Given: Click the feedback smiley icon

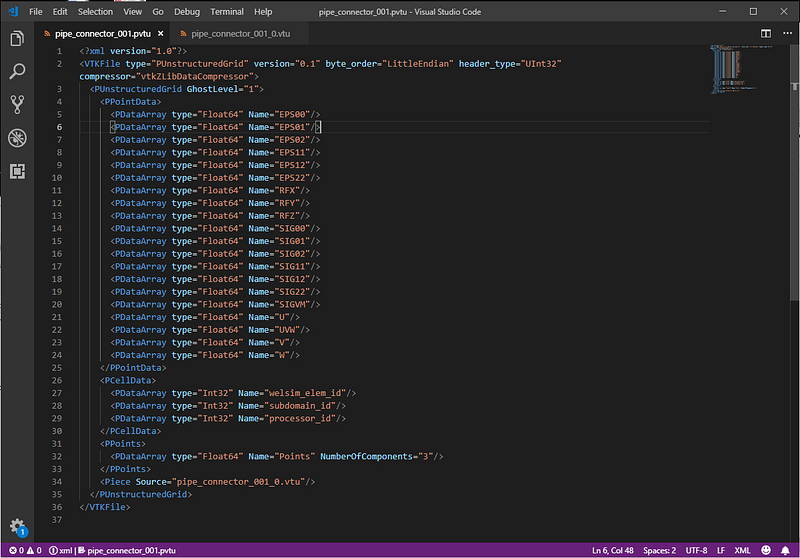Looking at the screenshot, I should click(765, 550).
